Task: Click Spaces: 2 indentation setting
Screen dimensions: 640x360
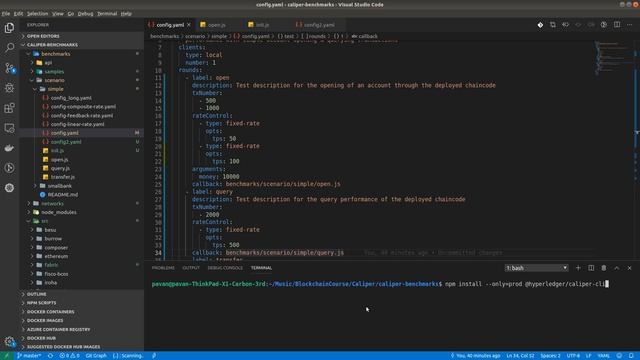Action: click(x=550, y=356)
